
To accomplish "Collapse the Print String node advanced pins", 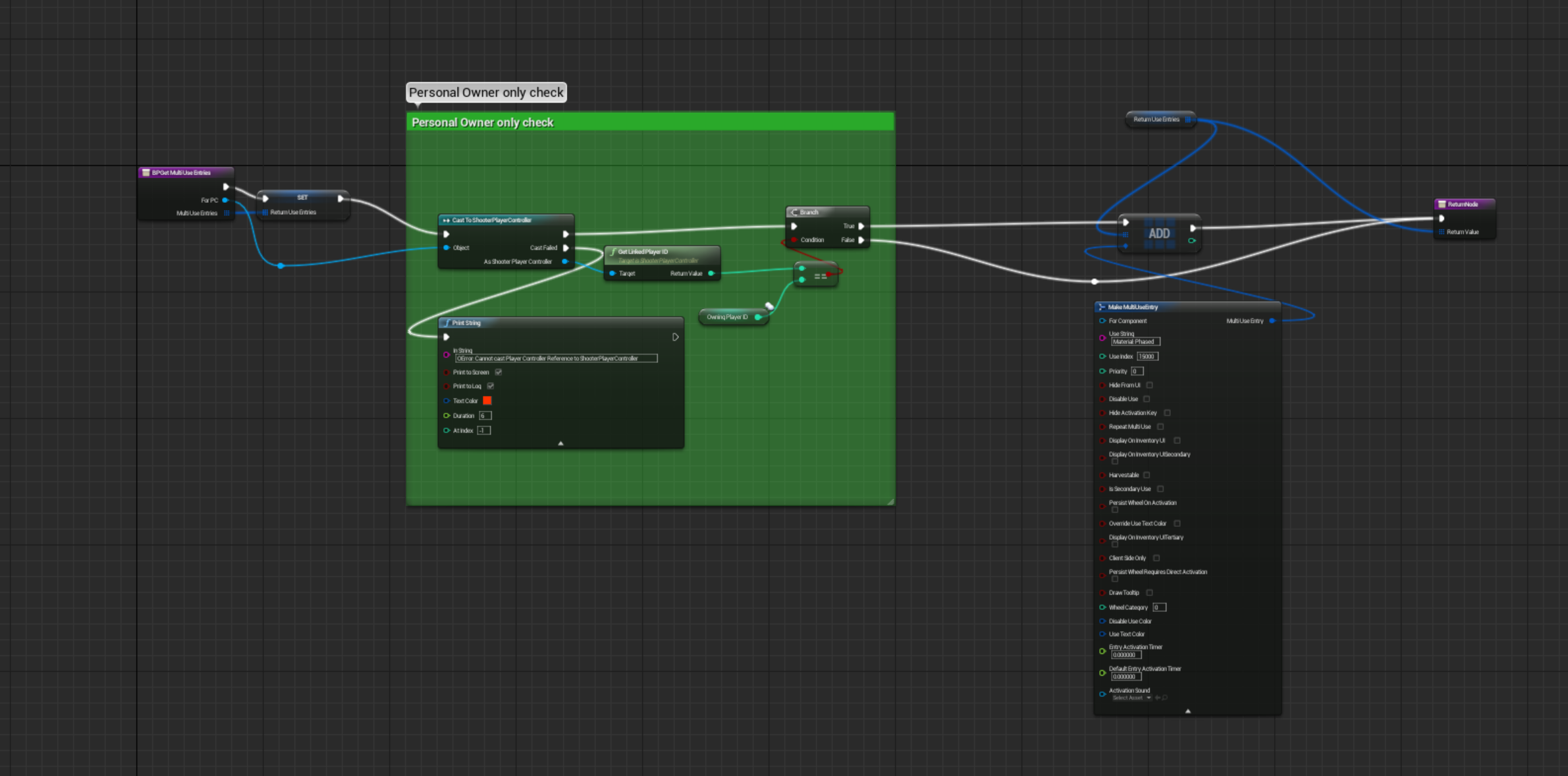I will click(560, 443).
